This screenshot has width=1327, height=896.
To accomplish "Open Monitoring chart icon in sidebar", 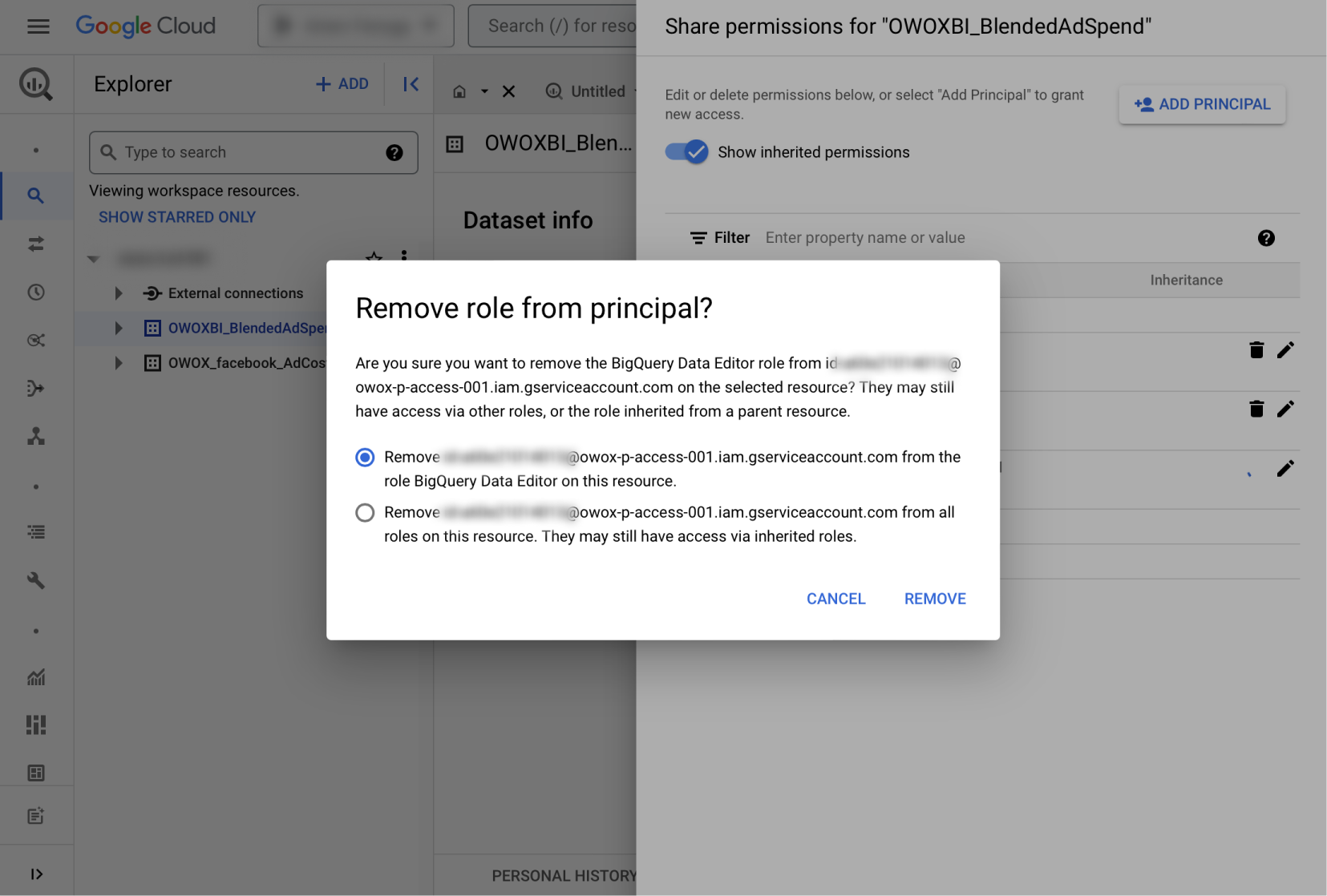I will coord(36,677).
